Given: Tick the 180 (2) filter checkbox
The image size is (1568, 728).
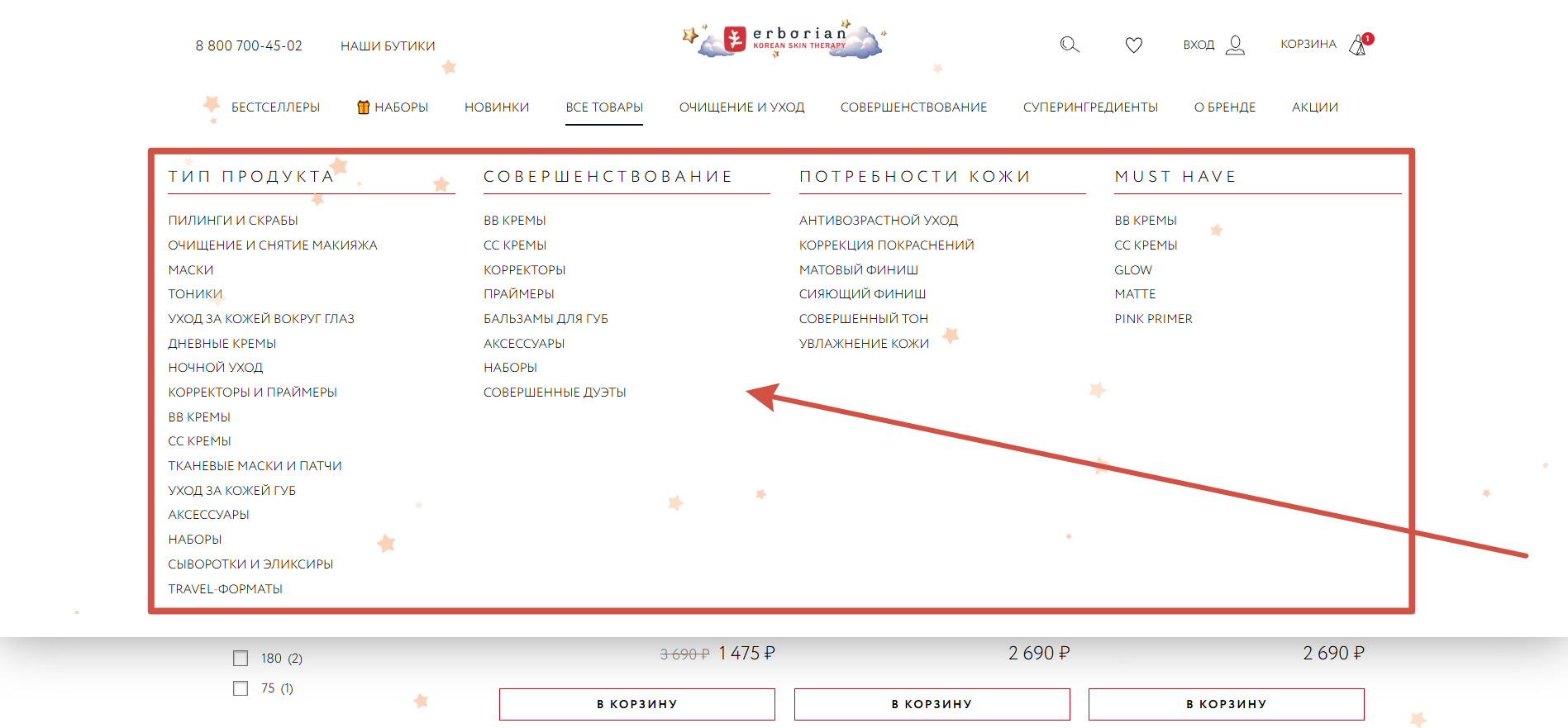Looking at the screenshot, I should (x=241, y=659).
